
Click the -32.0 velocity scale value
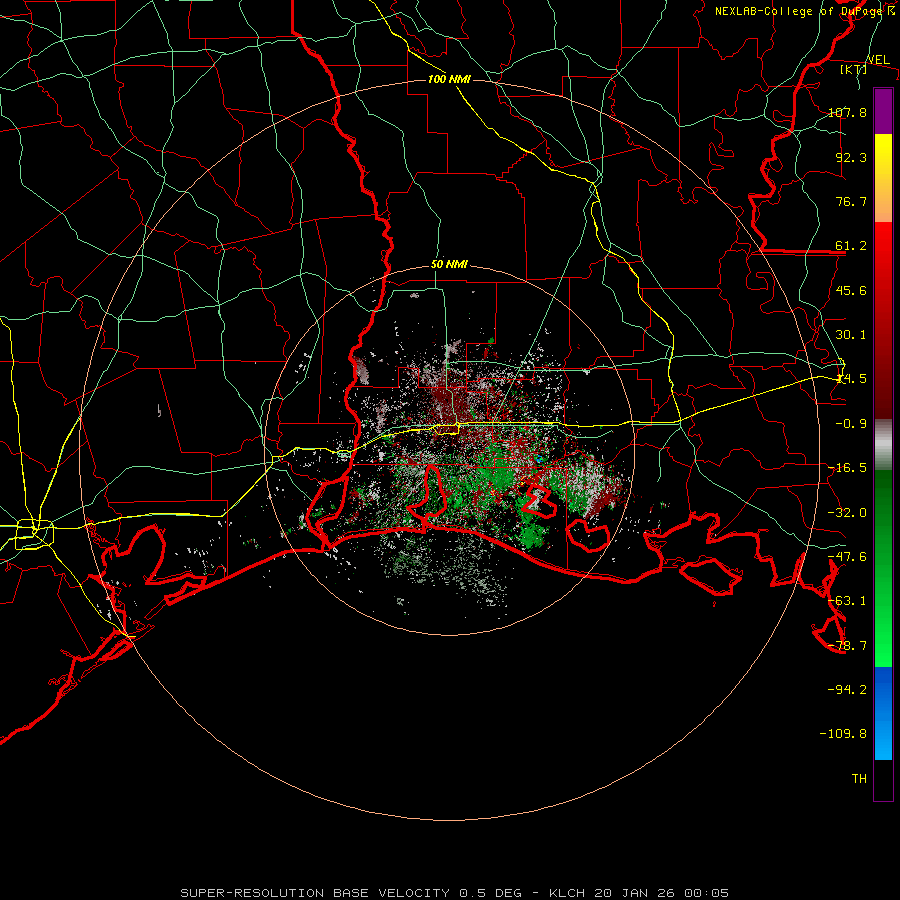click(847, 513)
